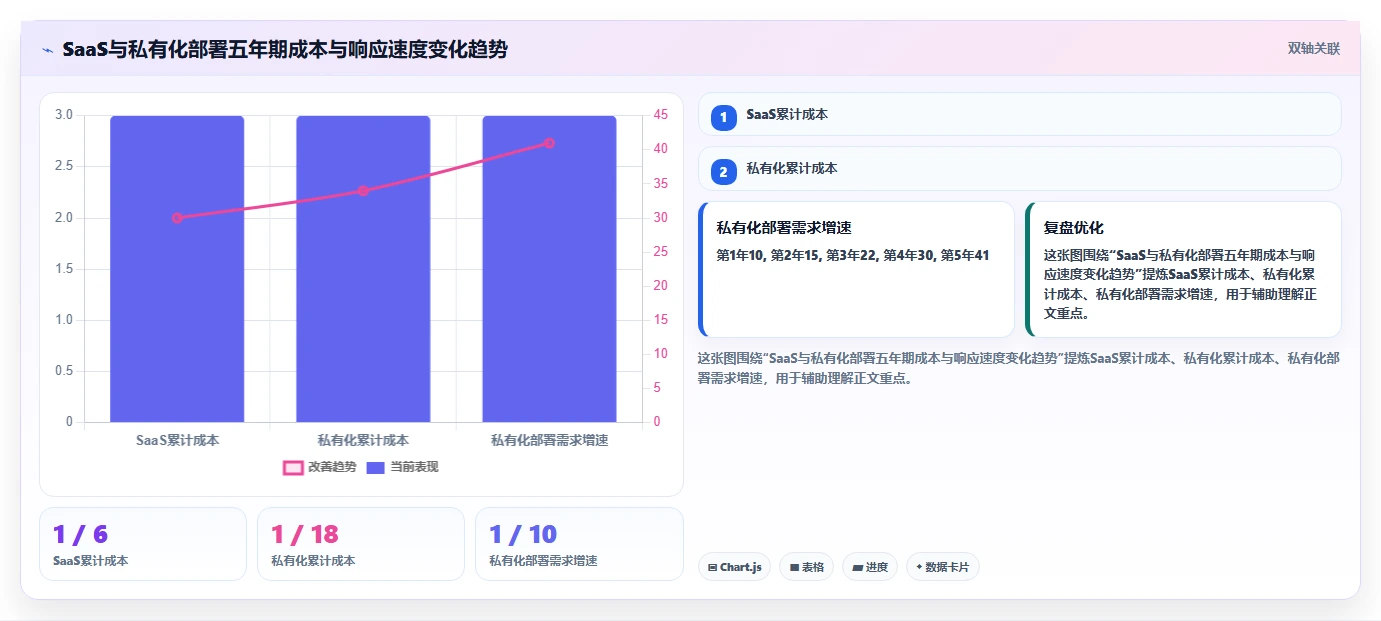The width and height of the screenshot is (1381, 621).
Task: Click the summary paragraph below the cards
Action: pyautogui.click(x=1019, y=368)
